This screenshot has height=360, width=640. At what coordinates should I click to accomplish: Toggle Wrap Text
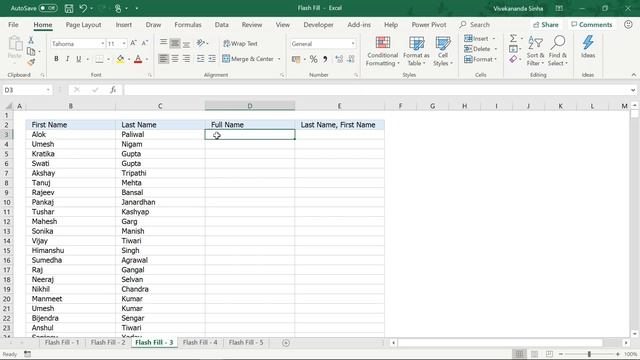point(240,43)
